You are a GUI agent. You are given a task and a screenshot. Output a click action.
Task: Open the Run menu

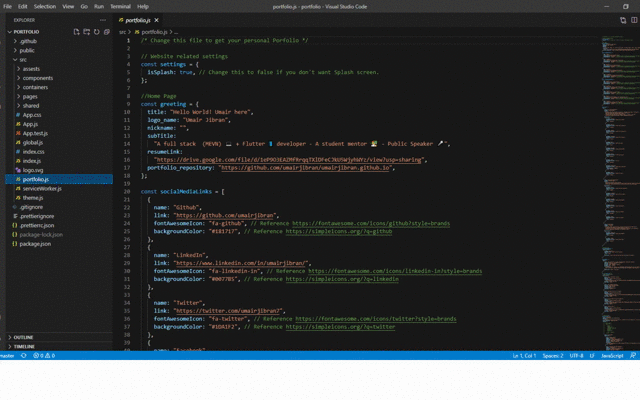(99, 7)
